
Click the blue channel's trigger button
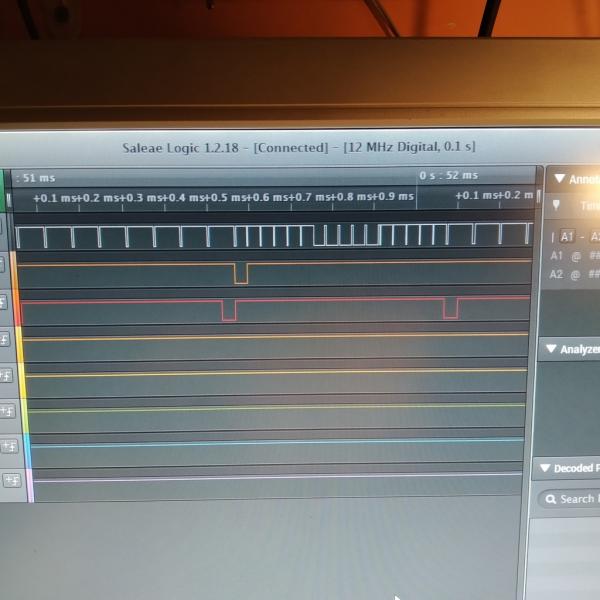tap(9, 446)
